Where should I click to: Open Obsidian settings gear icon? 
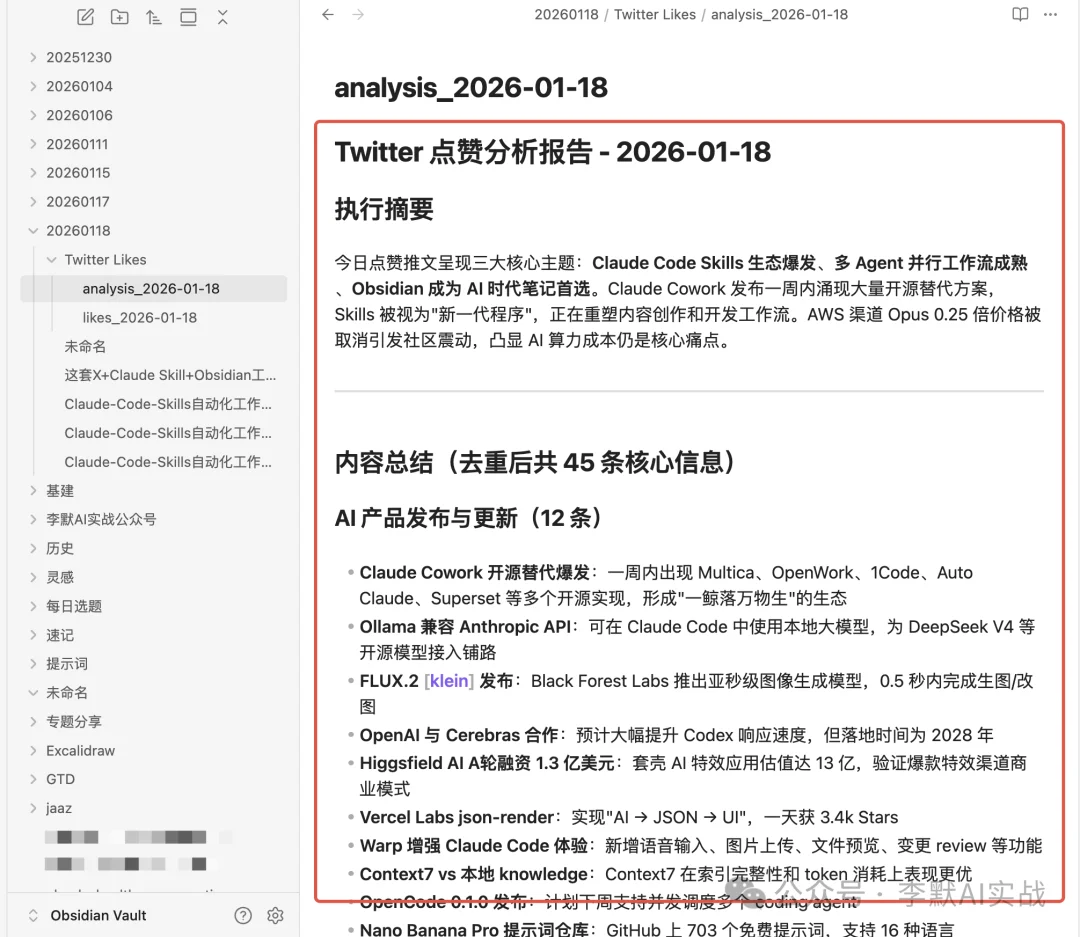pos(276,915)
